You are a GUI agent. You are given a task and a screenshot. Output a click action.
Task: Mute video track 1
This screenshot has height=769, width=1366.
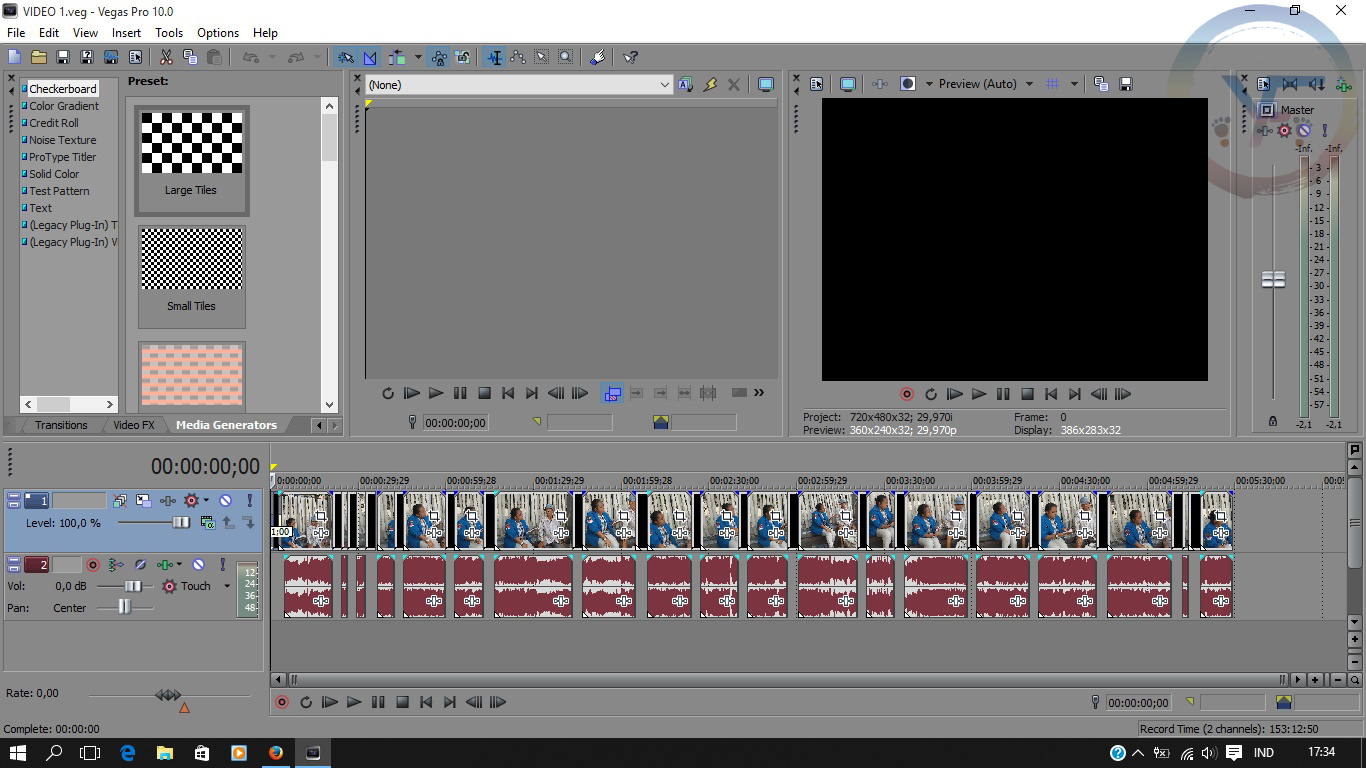click(x=225, y=500)
